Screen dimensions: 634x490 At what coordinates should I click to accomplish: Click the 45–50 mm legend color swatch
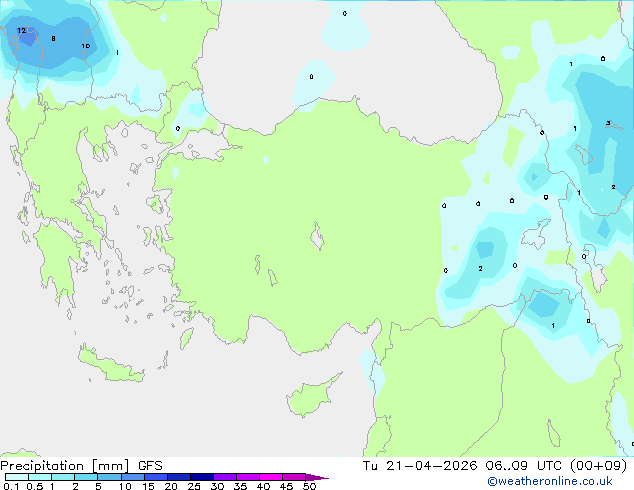point(294,477)
